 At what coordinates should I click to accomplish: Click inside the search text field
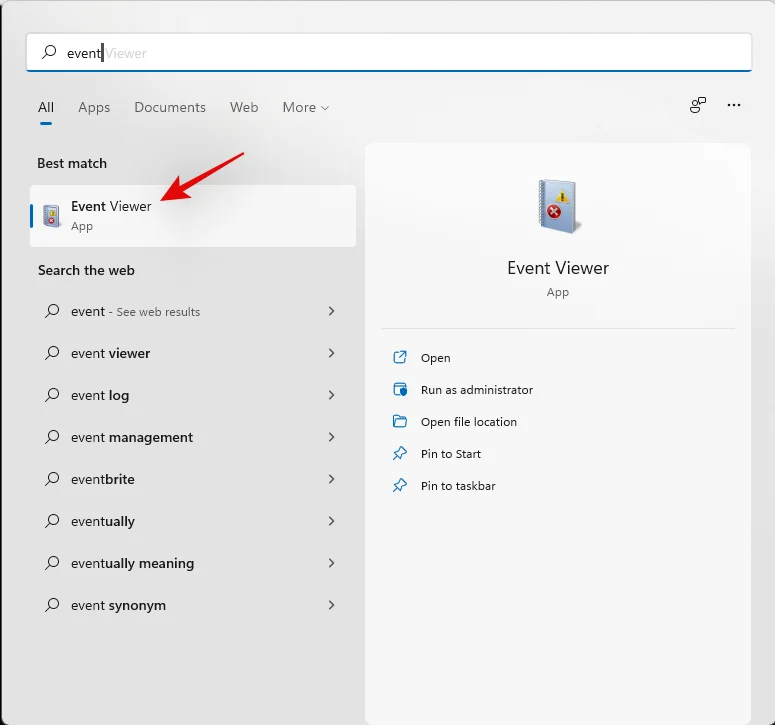389,52
